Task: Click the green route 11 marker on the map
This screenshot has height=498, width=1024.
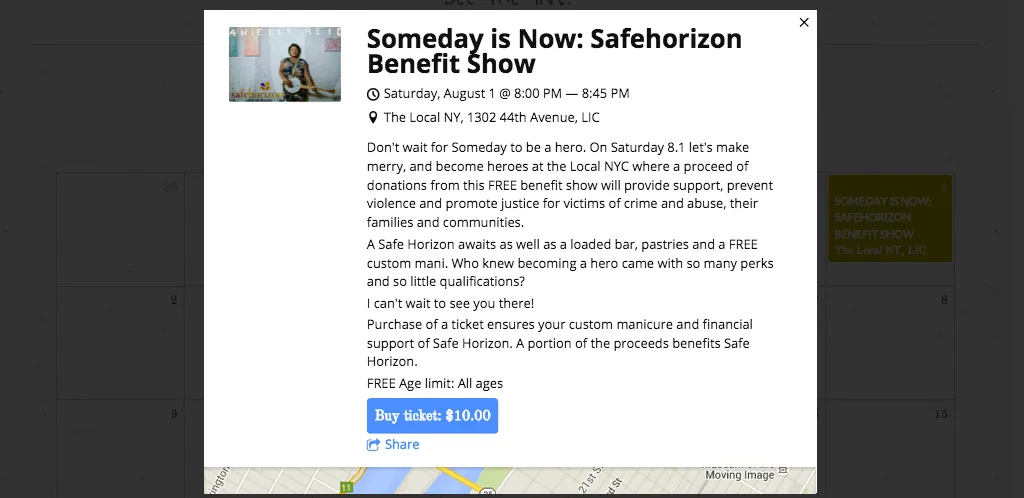Action: tap(346, 487)
